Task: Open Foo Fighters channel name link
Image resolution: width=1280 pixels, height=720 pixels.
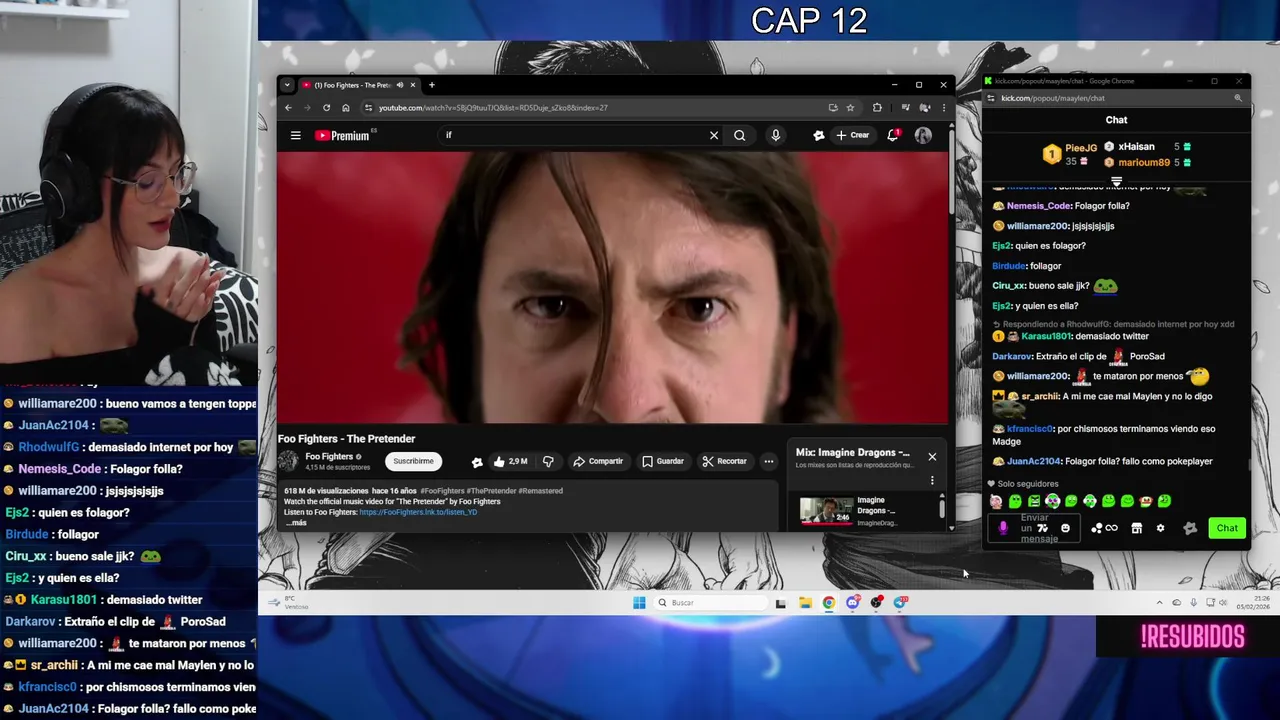Action: (x=329, y=457)
